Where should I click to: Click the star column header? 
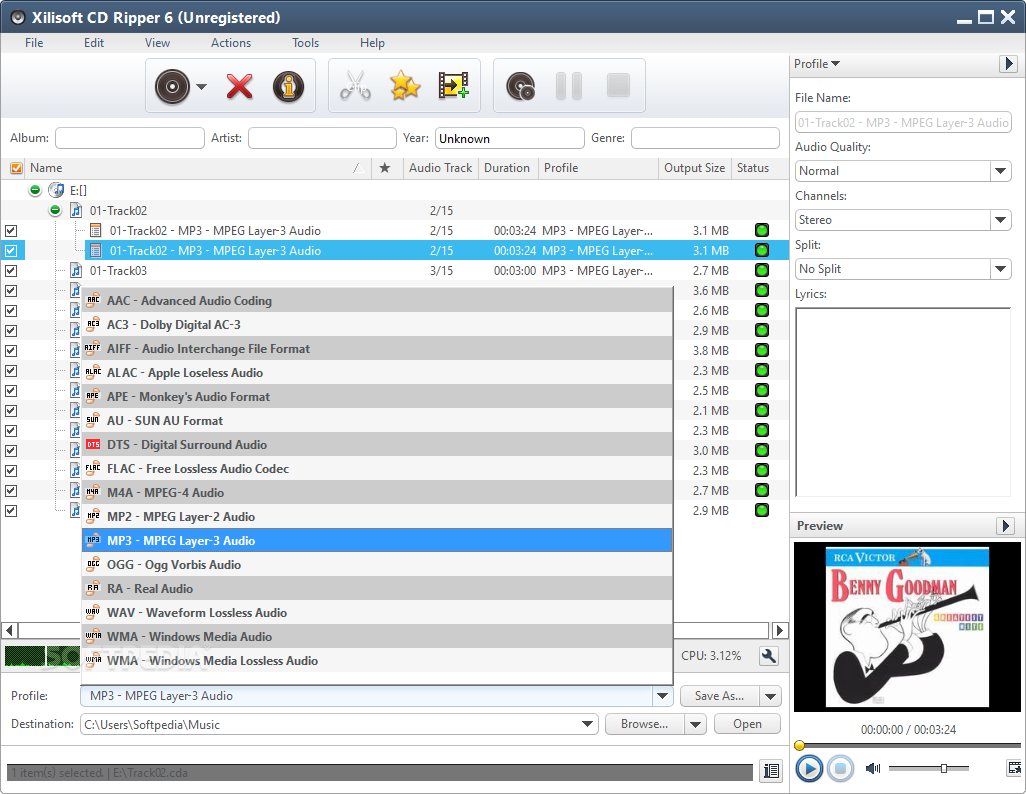385,168
